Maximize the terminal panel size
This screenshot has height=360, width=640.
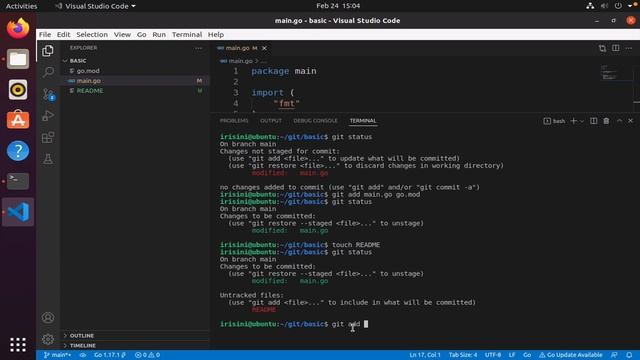(619, 121)
